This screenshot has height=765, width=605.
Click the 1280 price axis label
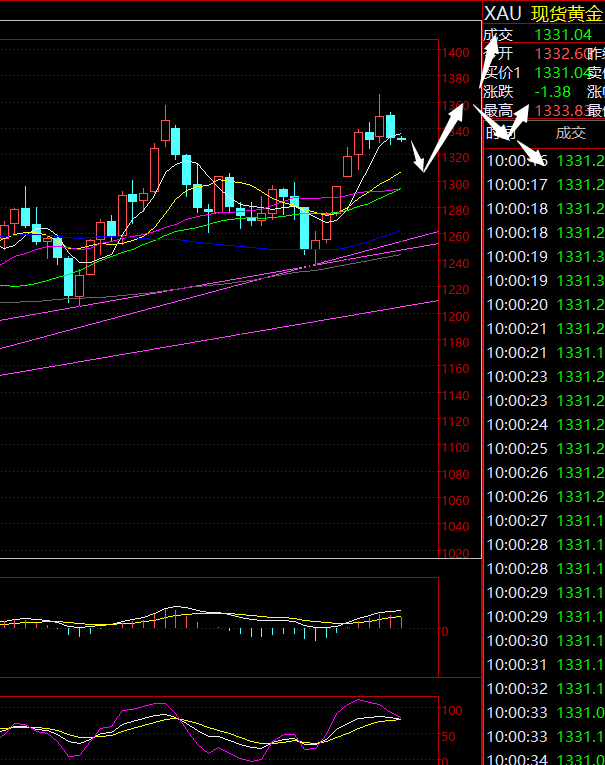click(x=455, y=211)
